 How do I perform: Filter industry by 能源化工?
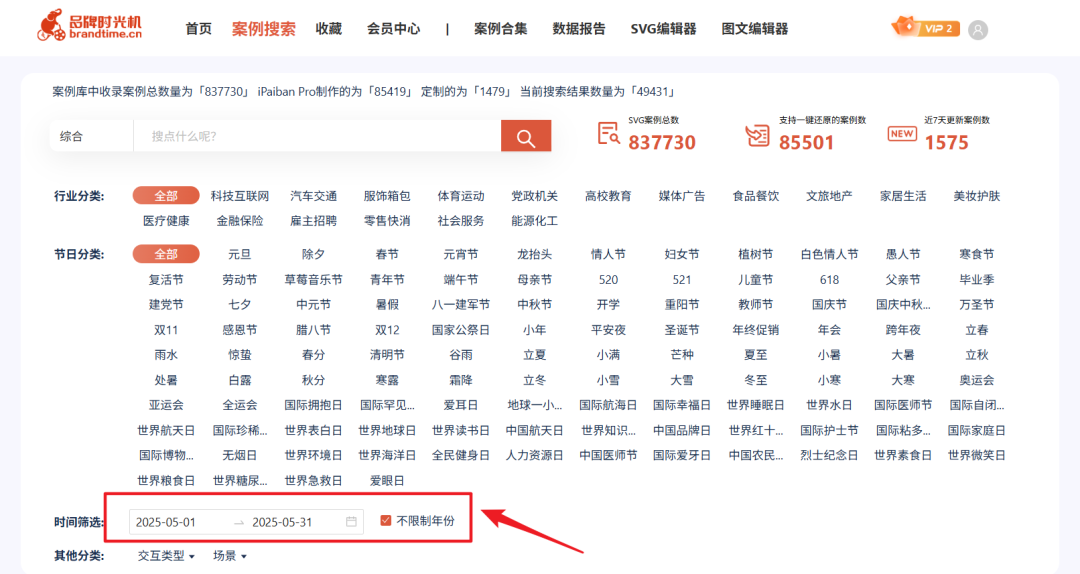click(534, 221)
